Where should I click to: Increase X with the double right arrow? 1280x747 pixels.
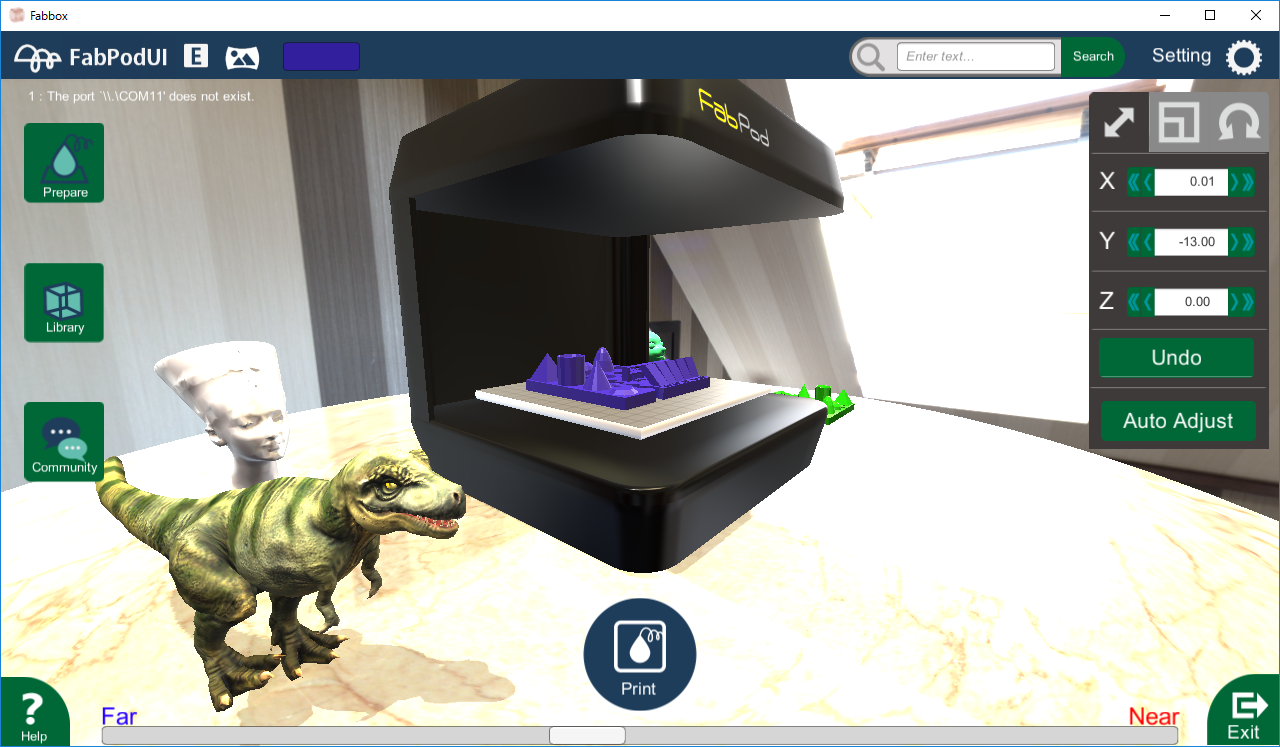(x=1248, y=182)
